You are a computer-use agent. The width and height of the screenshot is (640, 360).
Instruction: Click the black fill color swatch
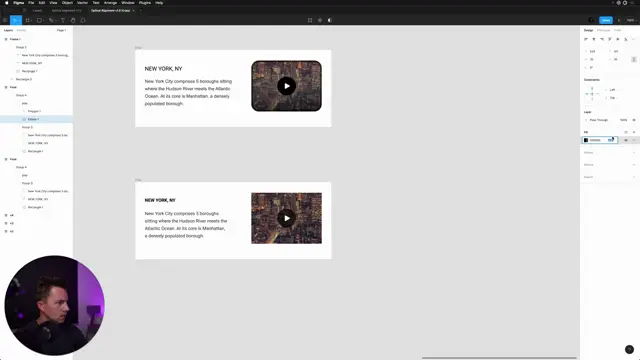tap(586, 140)
